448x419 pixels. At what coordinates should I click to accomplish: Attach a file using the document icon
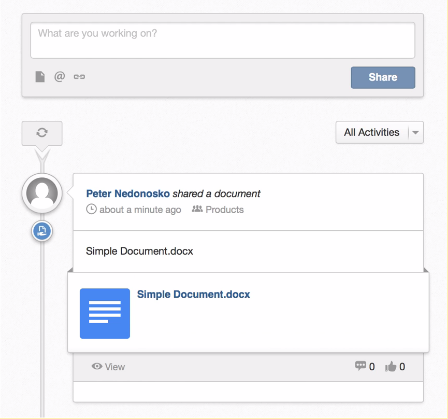(x=40, y=77)
